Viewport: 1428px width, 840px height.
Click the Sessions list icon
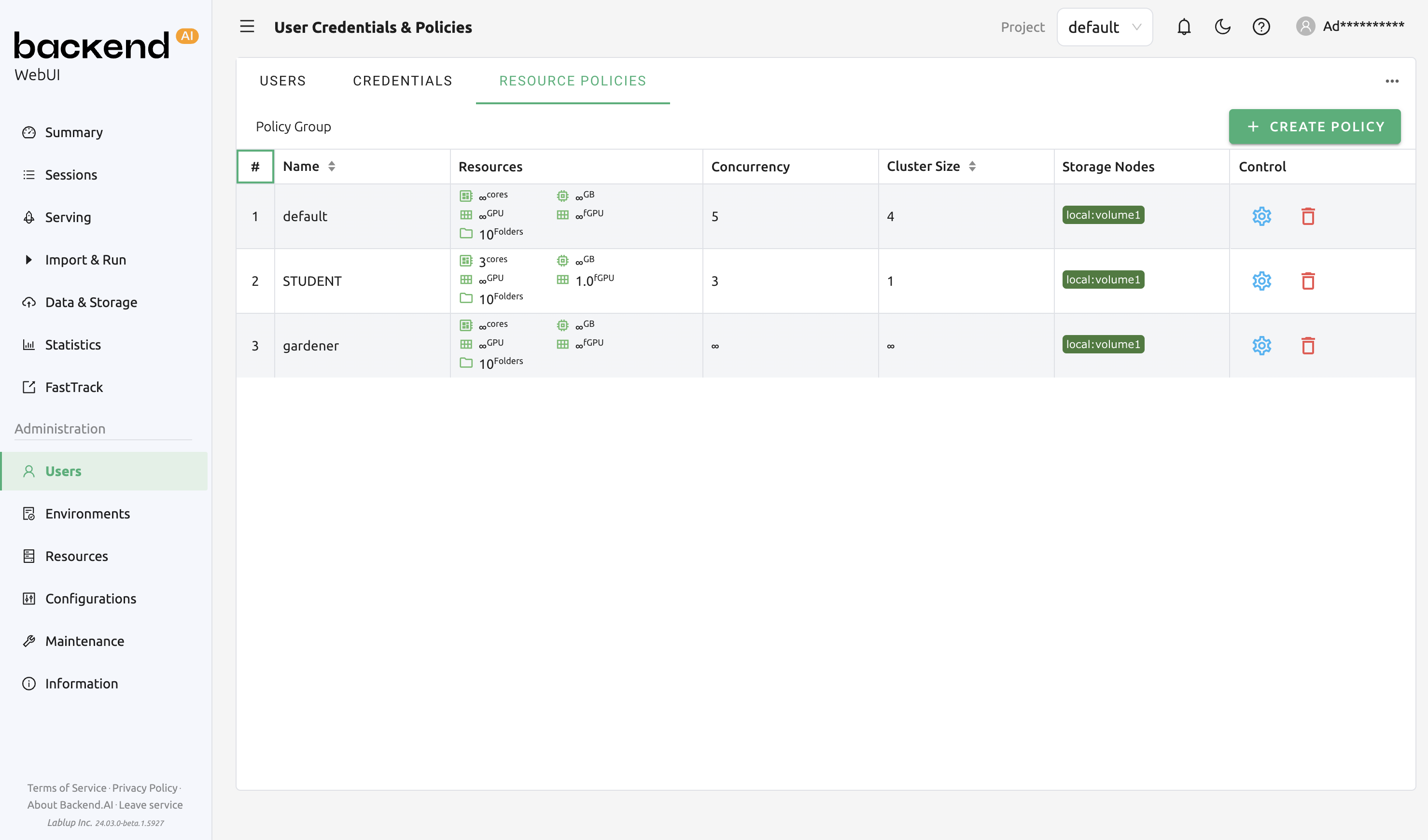pyautogui.click(x=29, y=175)
